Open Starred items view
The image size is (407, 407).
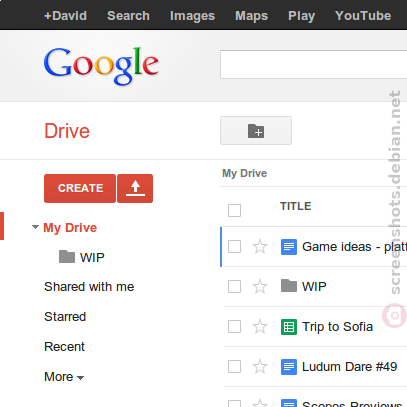[x=65, y=317]
